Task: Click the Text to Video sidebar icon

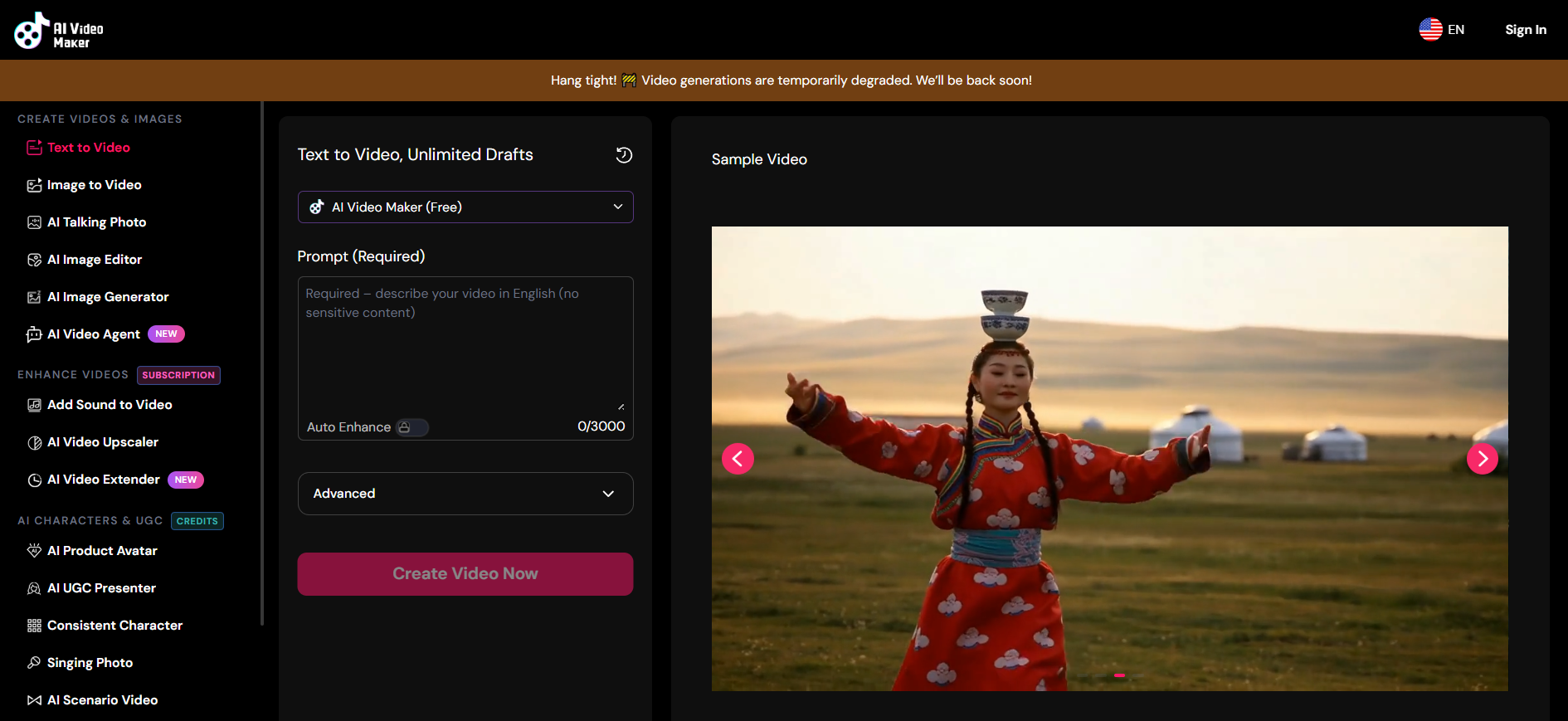Action: (34, 148)
